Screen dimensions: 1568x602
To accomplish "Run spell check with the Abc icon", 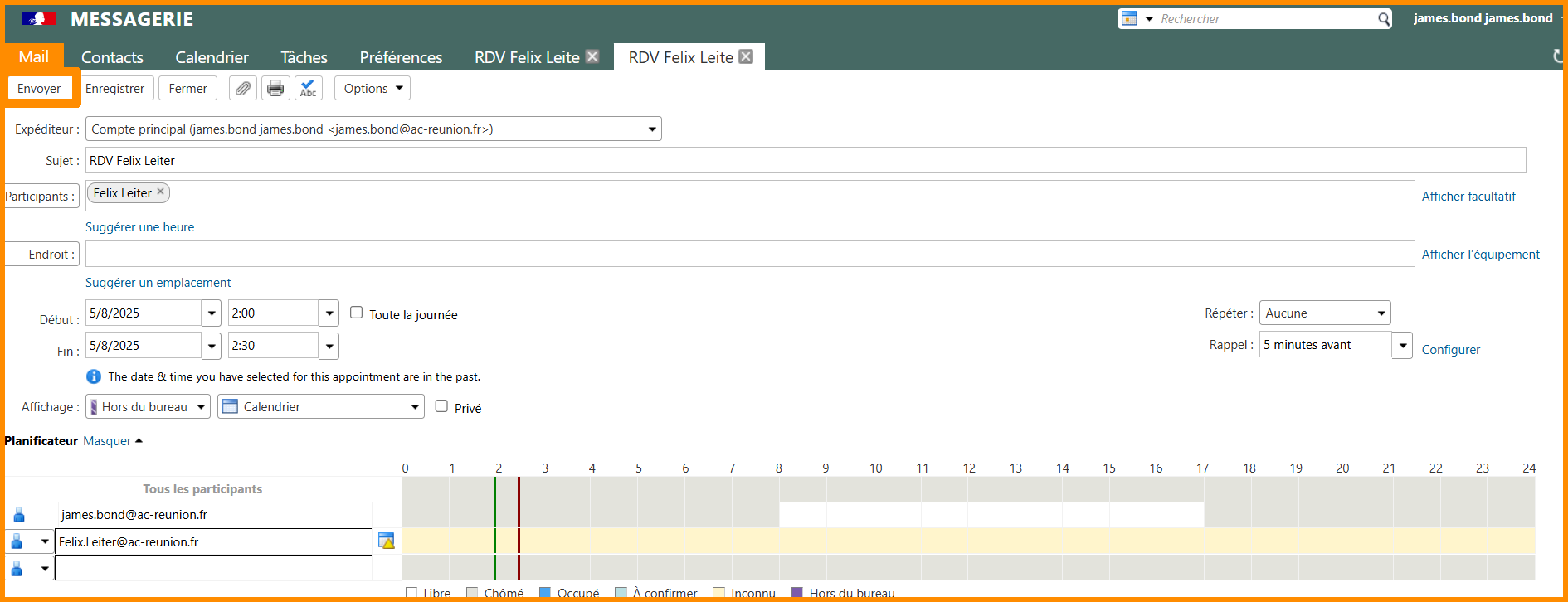I will (309, 89).
